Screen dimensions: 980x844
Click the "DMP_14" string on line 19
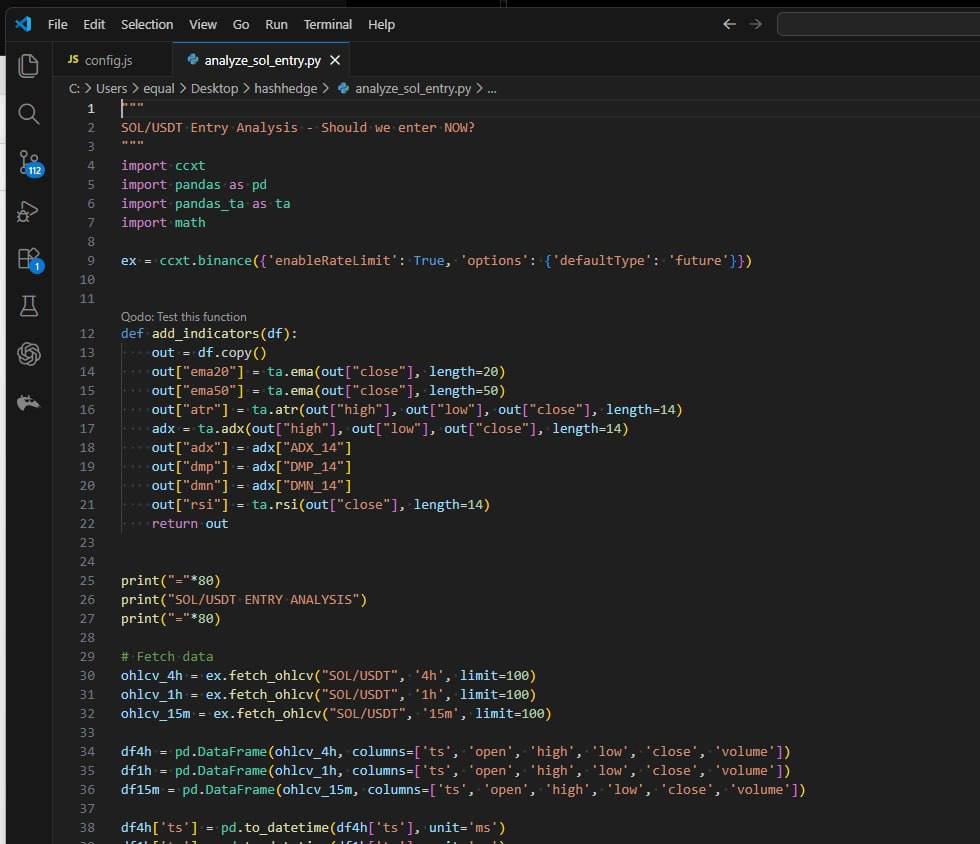(314, 466)
